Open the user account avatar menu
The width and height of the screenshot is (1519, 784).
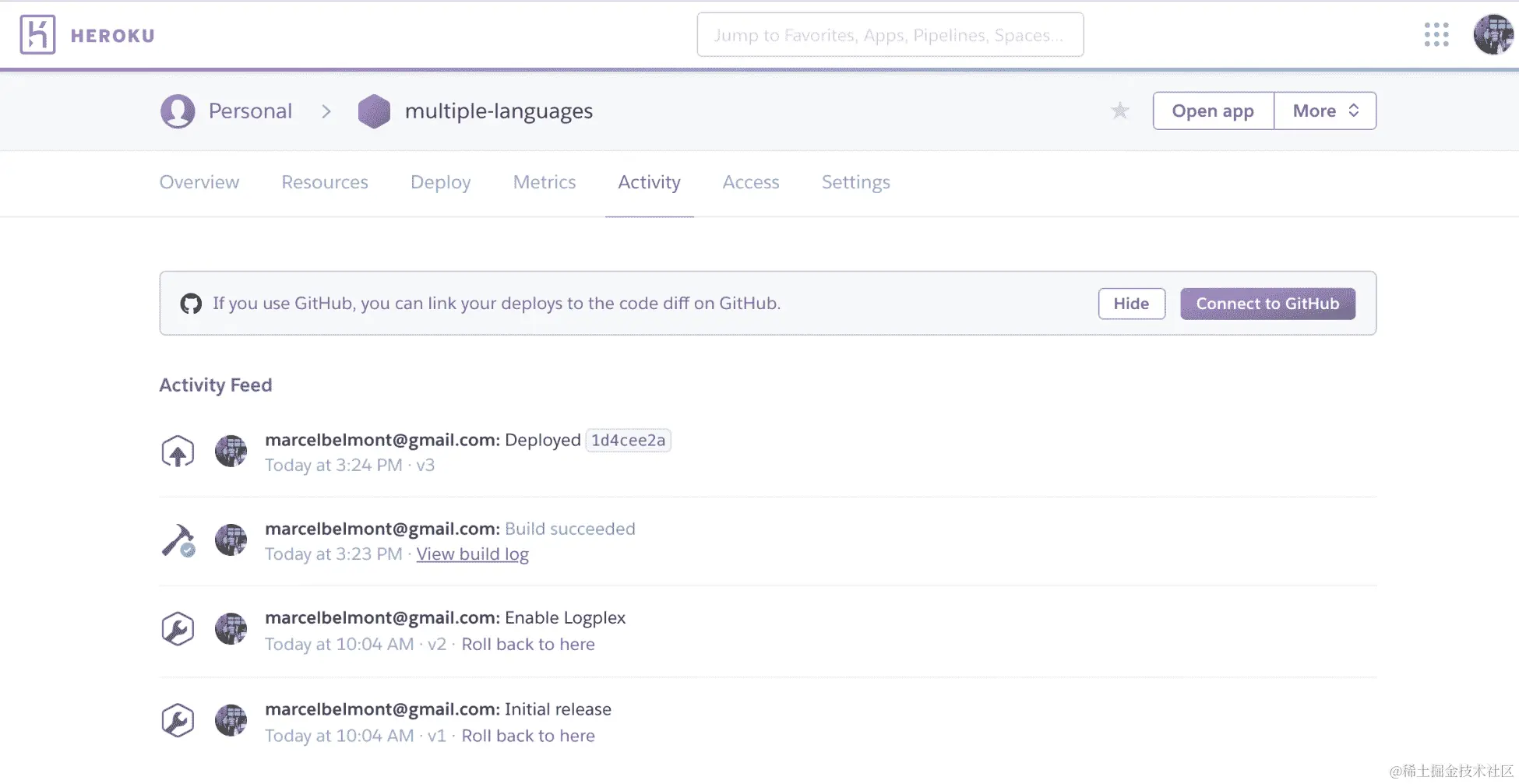[1493, 35]
